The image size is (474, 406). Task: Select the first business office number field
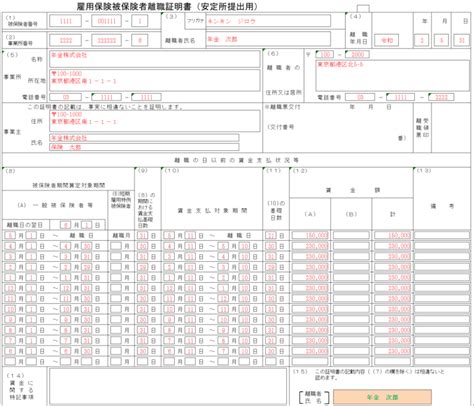coord(66,40)
